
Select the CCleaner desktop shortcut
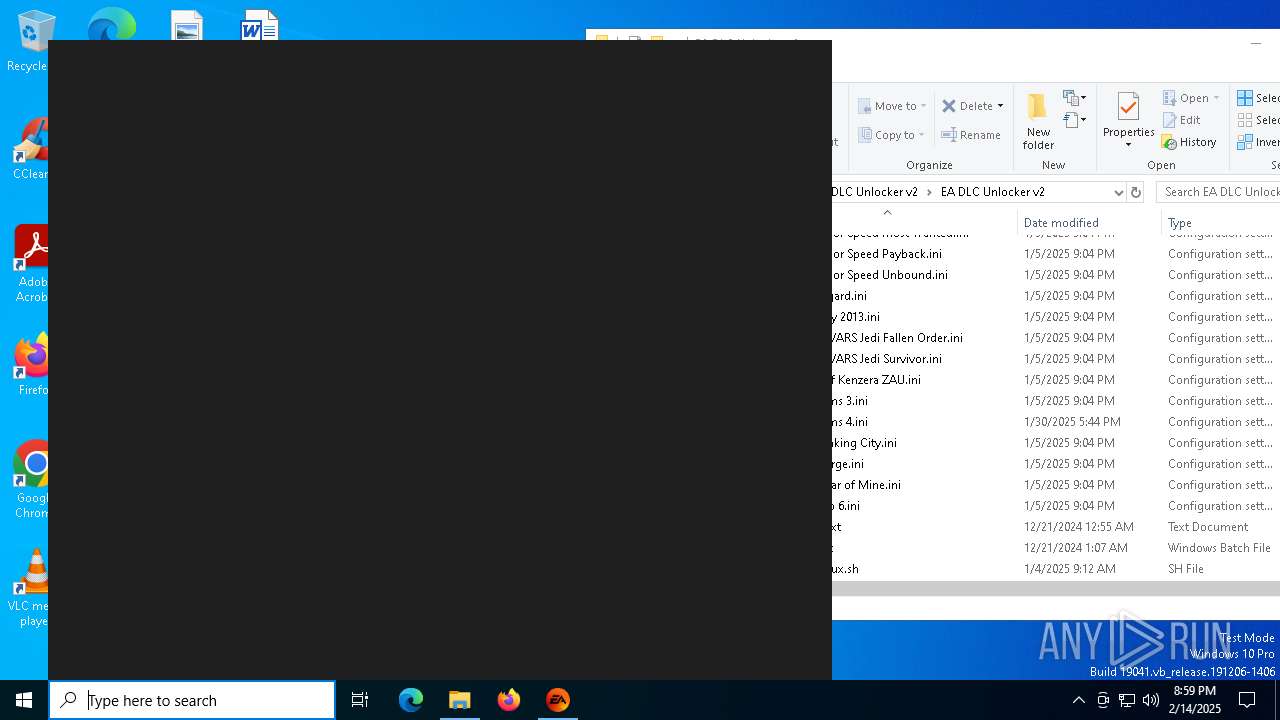click(x=29, y=149)
